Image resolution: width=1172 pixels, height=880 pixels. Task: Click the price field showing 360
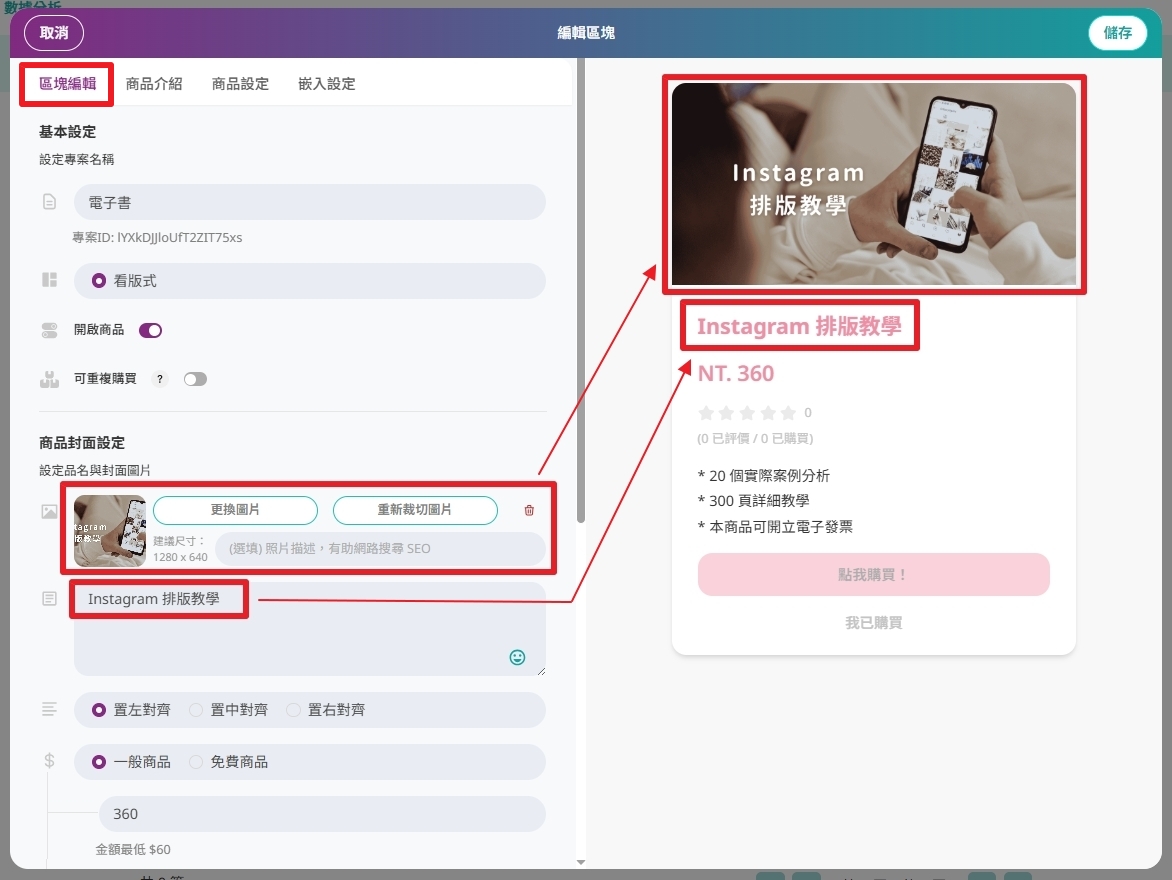pyautogui.click(x=322, y=814)
